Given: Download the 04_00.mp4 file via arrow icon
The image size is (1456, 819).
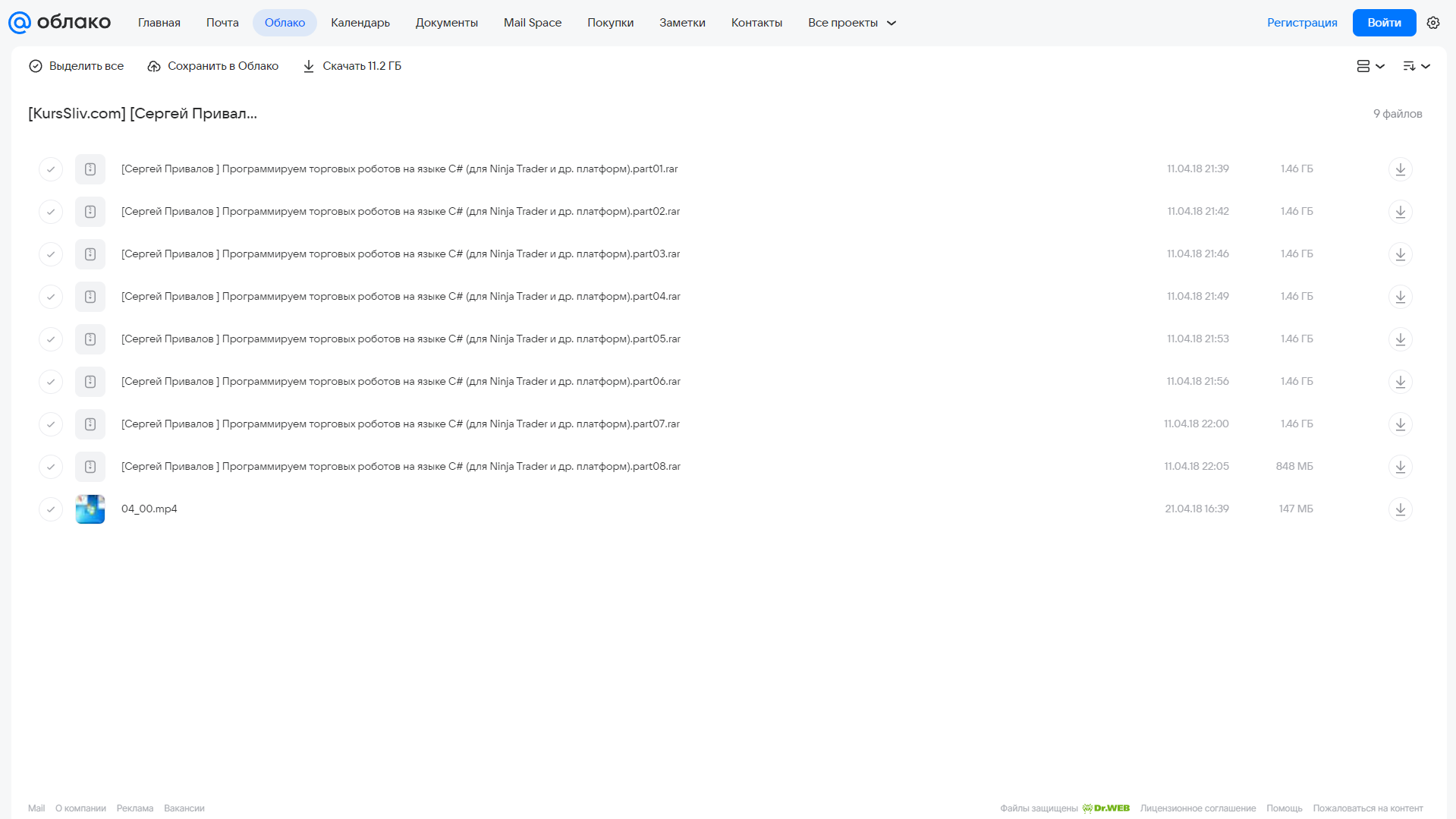Looking at the screenshot, I should [1401, 509].
